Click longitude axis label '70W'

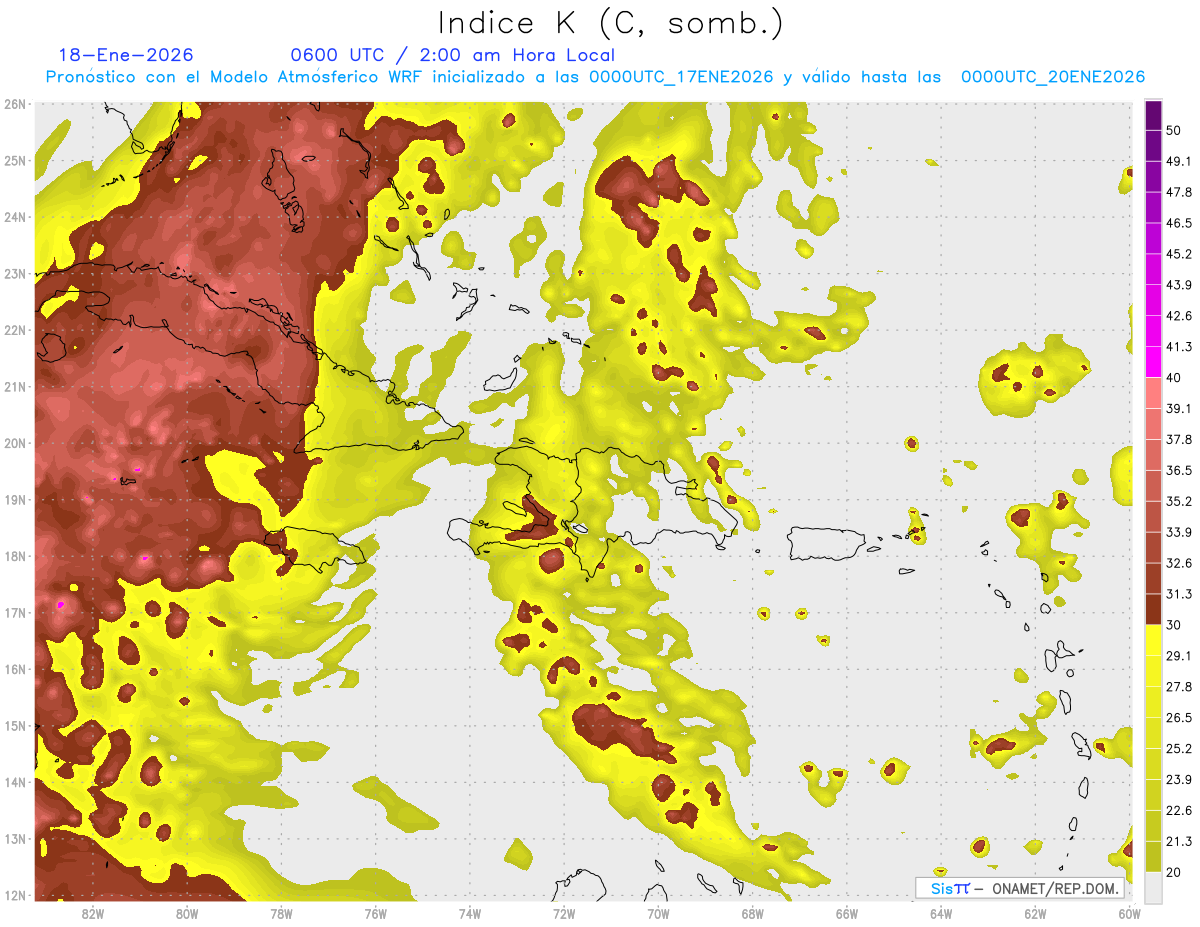[658, 914]
